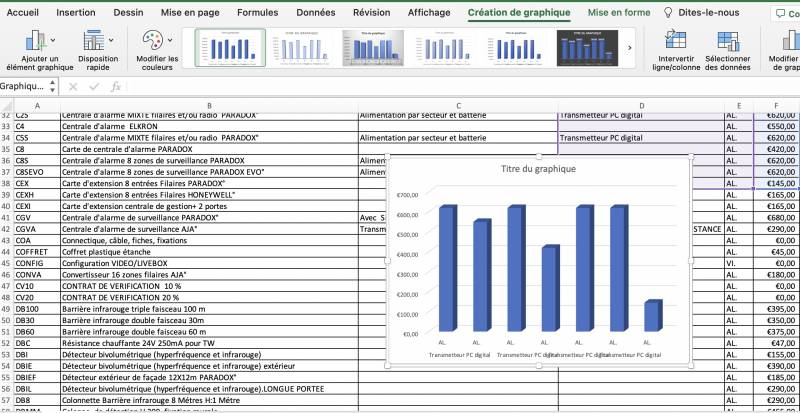Click the Name Box showing Graphiqu...
This screenshot has height=413, width=800.
(23, 86)
